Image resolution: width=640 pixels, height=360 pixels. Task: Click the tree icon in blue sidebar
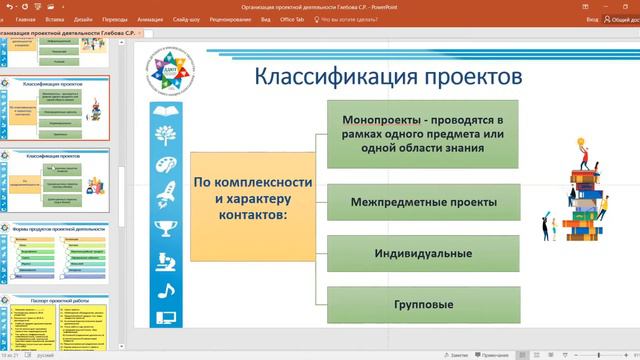(x=166, y=136)
